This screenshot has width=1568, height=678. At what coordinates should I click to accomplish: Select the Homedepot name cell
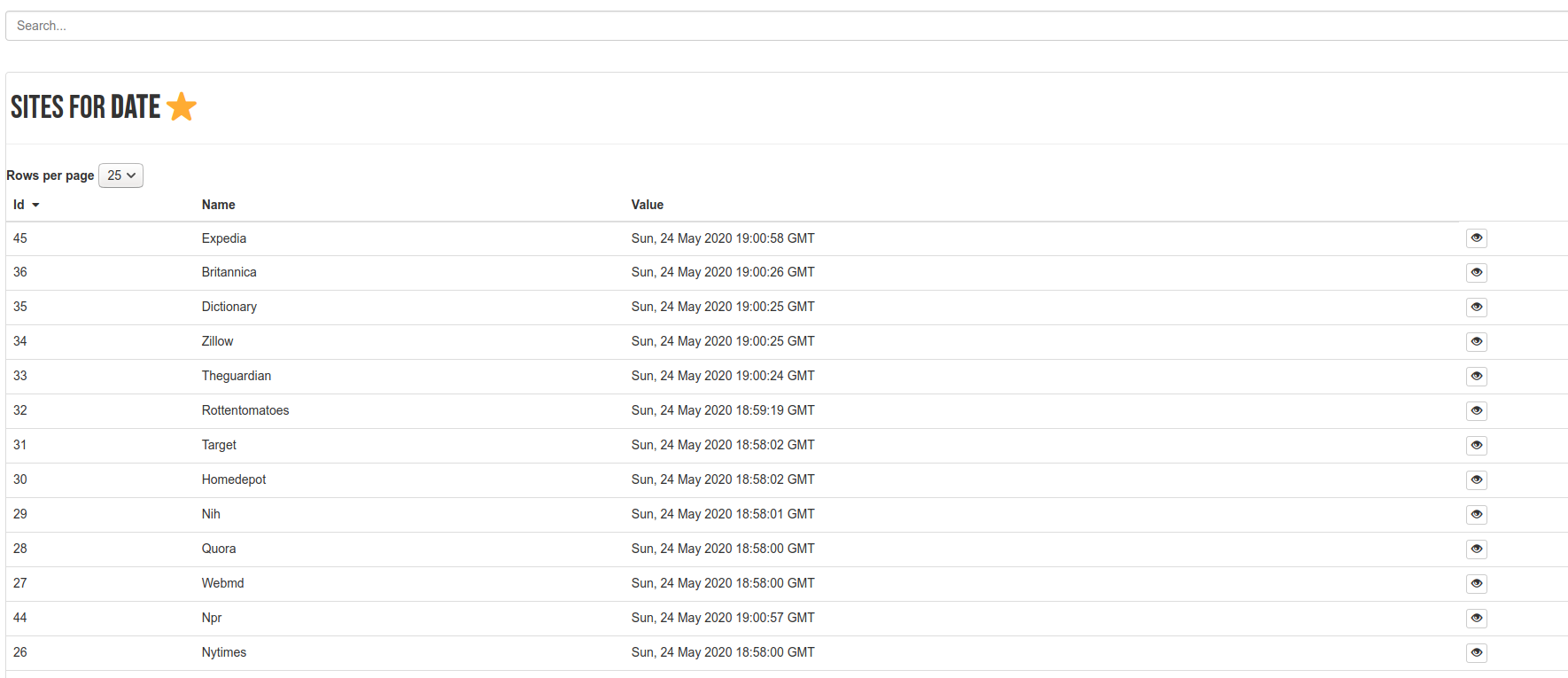pos(234,479)
